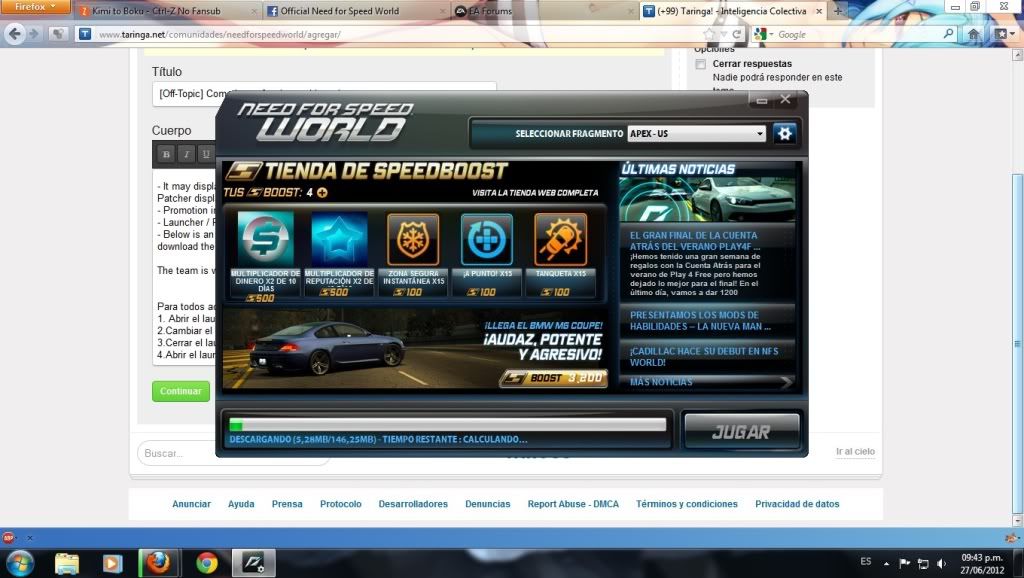1024x578 pixels.
Task: Open the launcher settings gear
Action: coord(784,134)
